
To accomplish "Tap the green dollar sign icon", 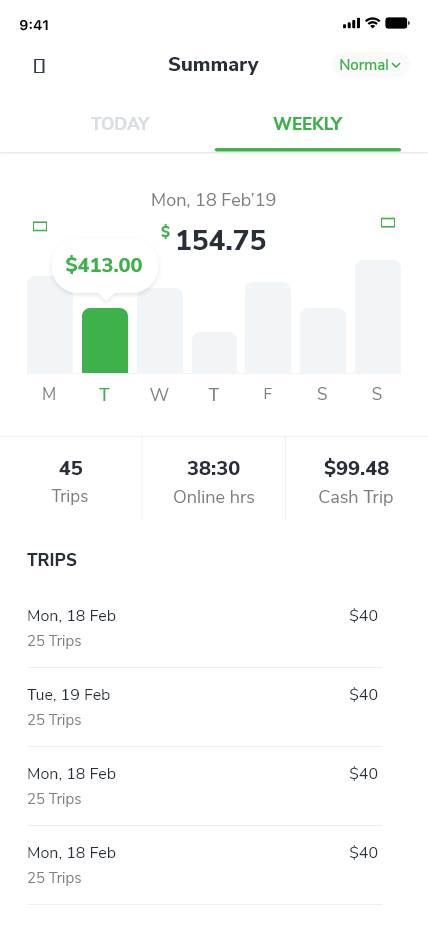I will 165,232.
